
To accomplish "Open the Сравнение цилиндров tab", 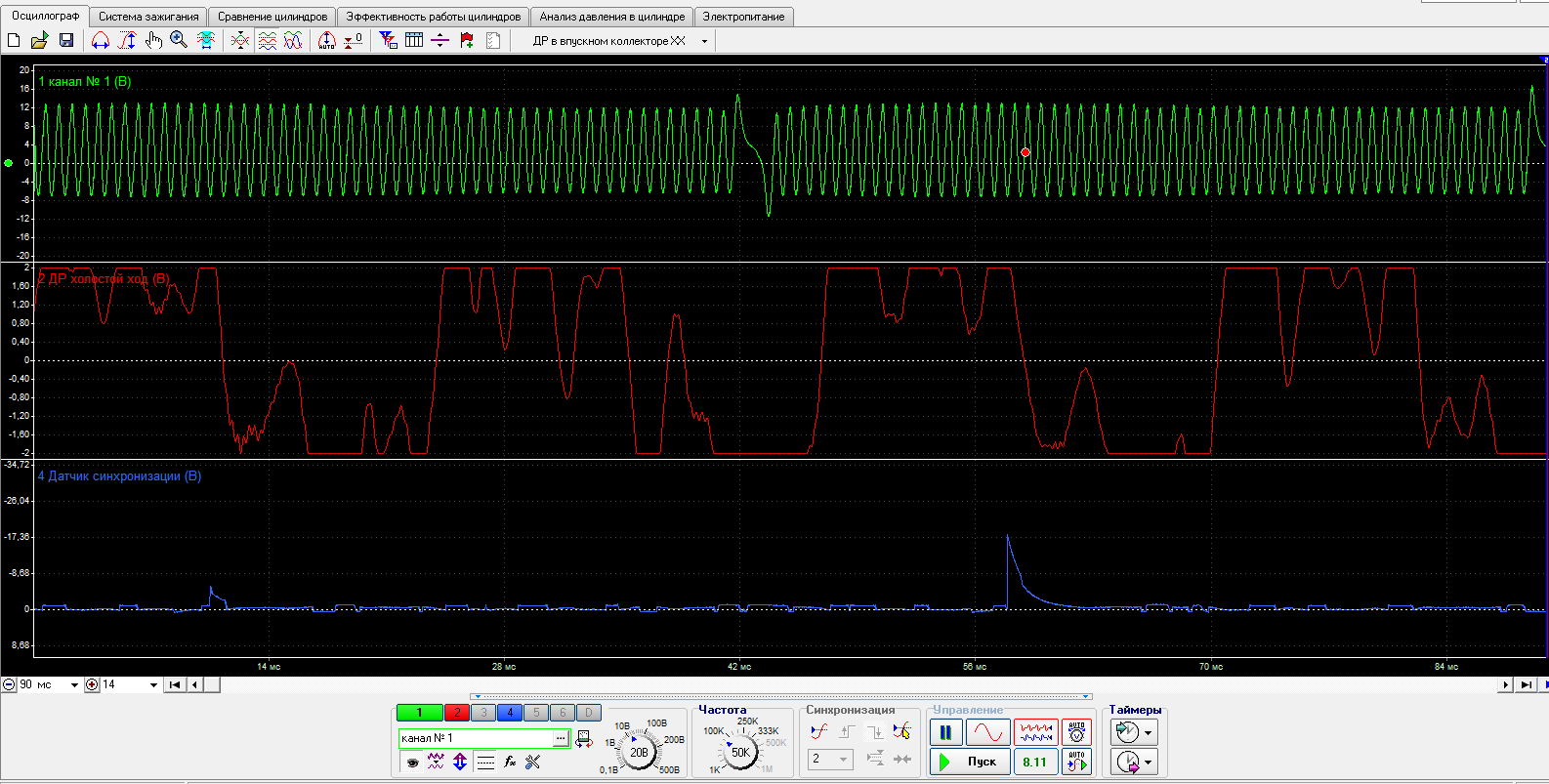I will point(272,17).
